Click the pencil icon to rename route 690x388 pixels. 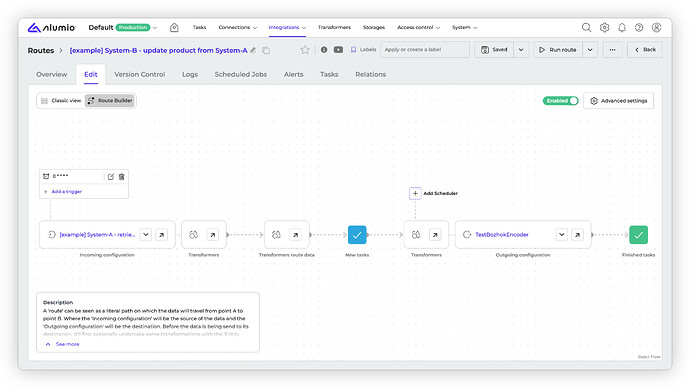point(253,50)
